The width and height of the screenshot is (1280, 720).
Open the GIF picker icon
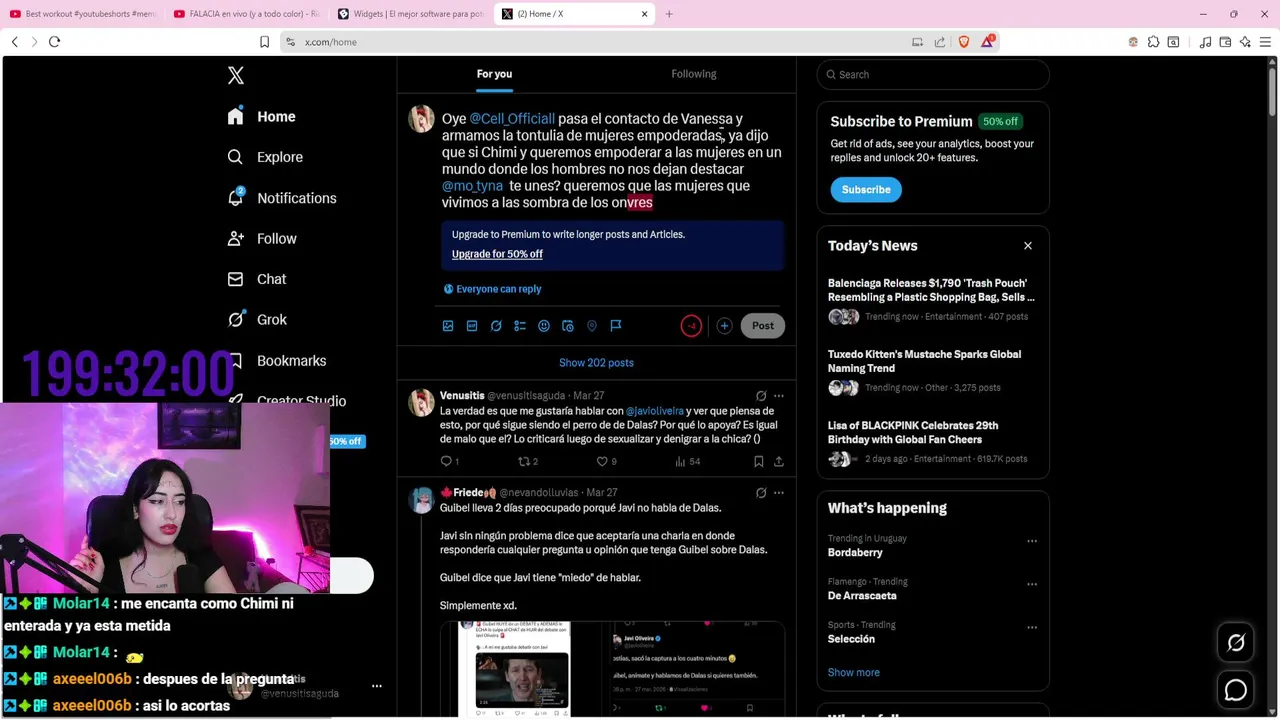pyautogui.click(x=472, y=326)
